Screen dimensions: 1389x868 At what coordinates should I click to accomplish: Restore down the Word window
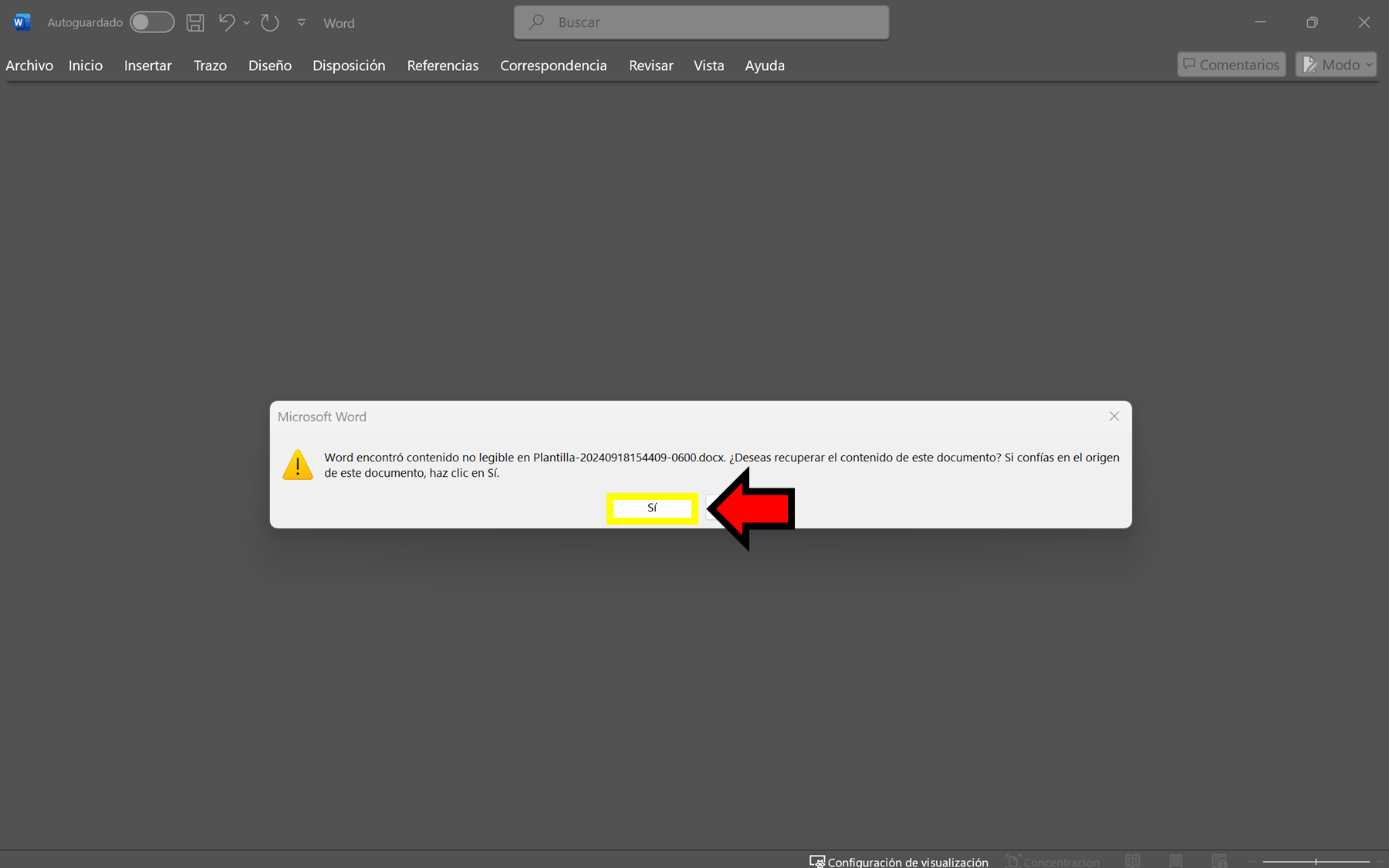pos(1312,22)
